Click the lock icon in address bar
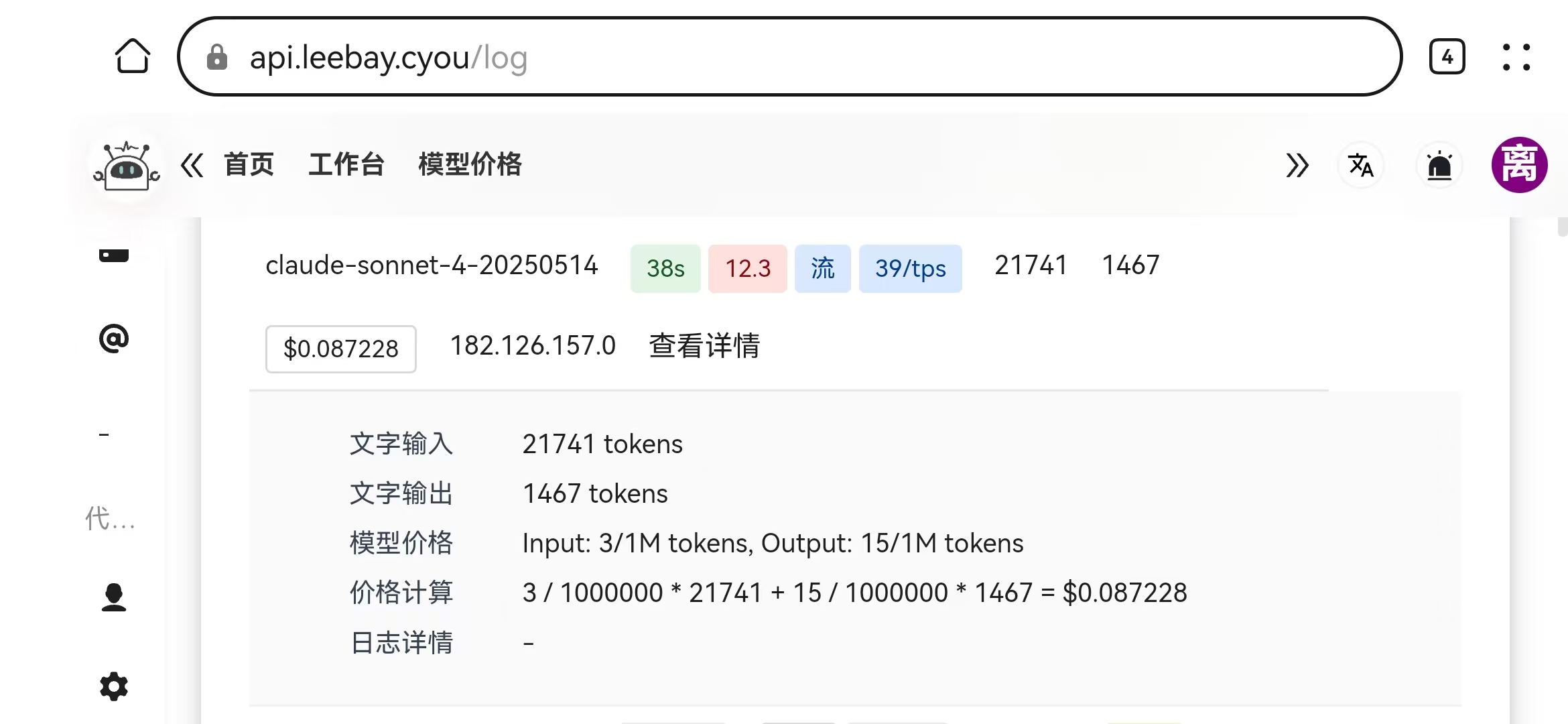The image size is (1568, 724). pyautogui.click(x=216, y=58)
